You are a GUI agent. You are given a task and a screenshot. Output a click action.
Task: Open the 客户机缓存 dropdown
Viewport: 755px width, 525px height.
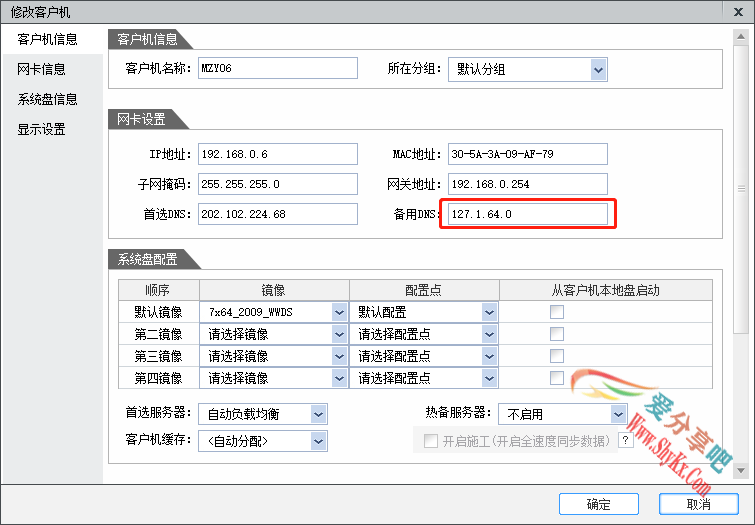pyautogui.click(x=263, y=441)
